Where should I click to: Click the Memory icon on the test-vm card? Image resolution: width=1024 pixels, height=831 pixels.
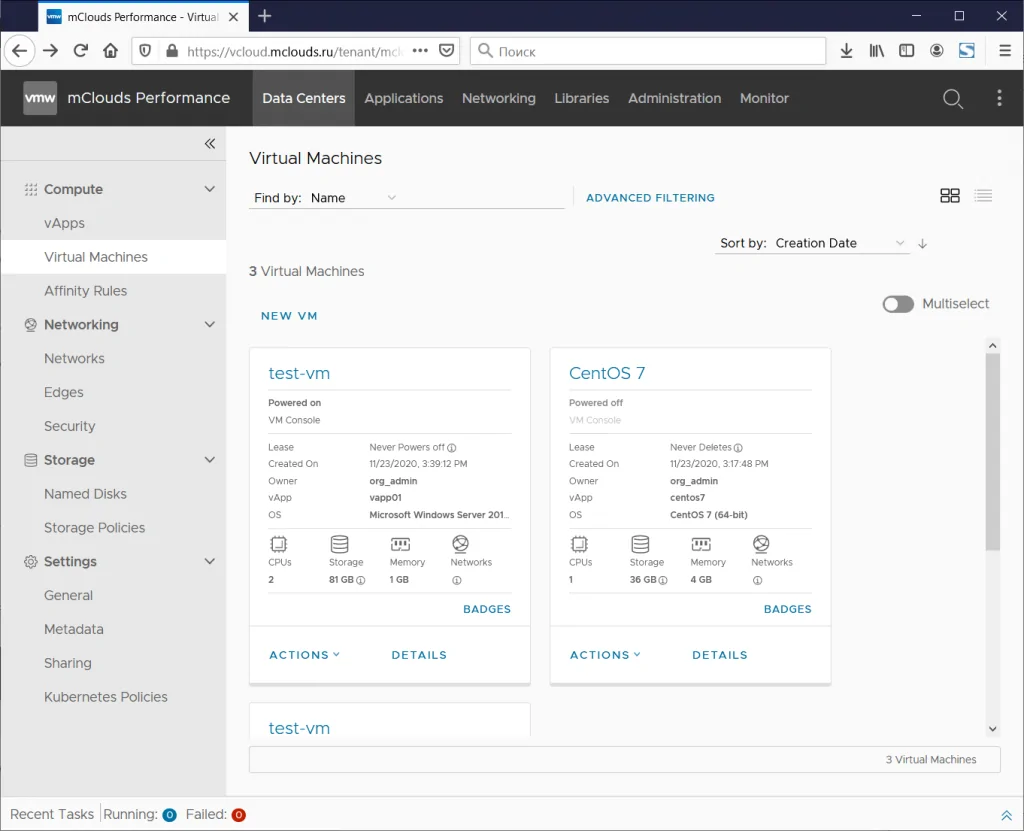(x=400, y=544)
